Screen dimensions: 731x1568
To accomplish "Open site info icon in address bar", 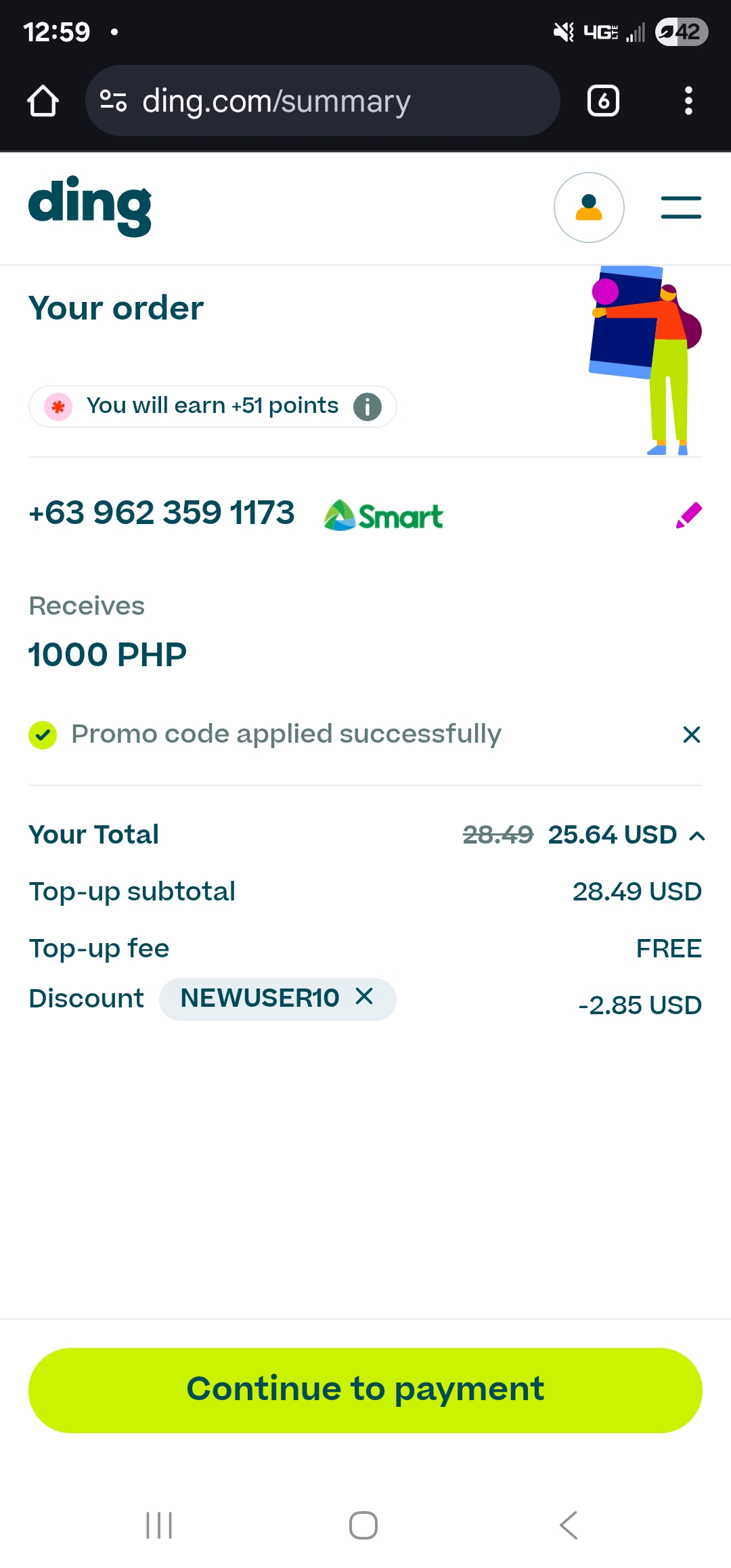I will [113, 101].
